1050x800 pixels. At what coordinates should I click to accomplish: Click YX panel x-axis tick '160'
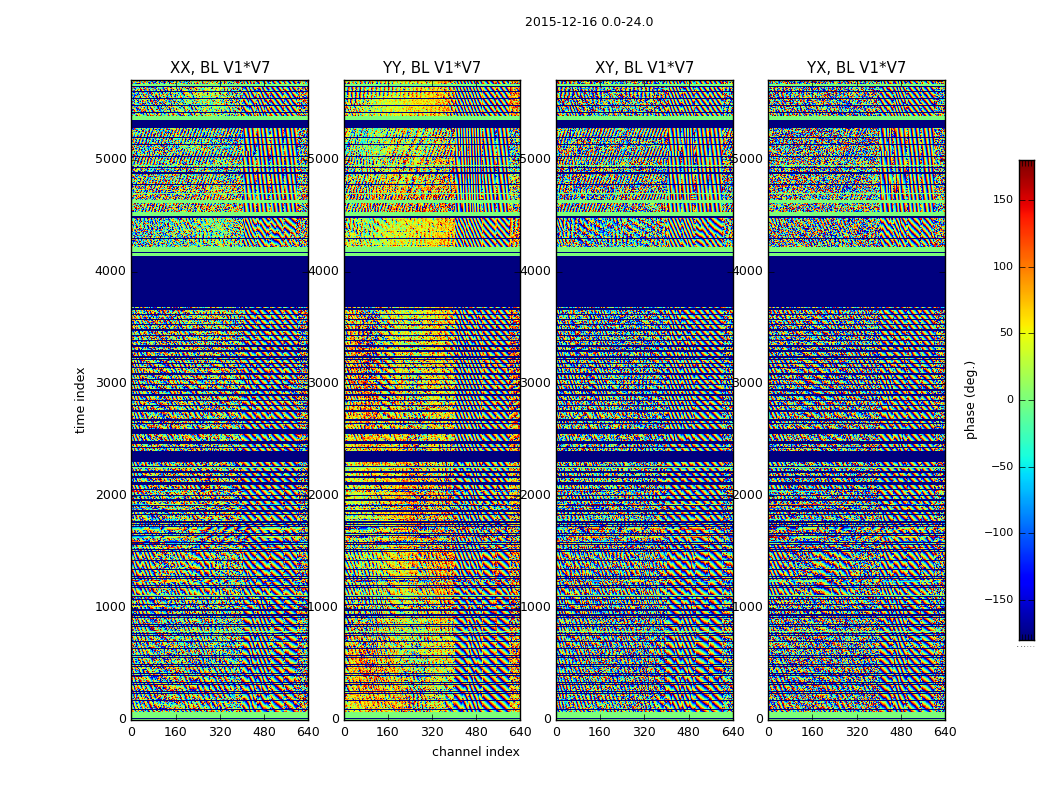tap(812, 732)
